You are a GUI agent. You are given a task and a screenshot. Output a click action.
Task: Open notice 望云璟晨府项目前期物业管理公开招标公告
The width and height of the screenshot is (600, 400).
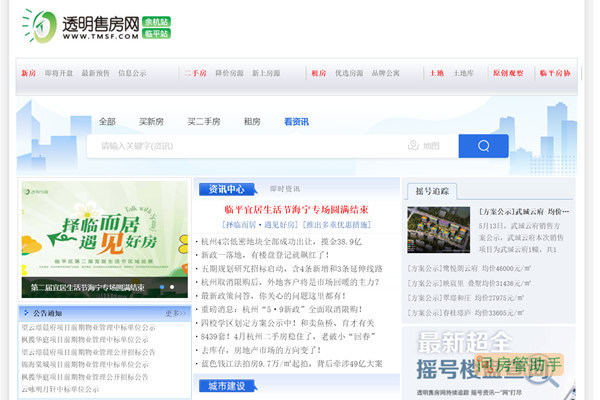click(x=88, y=352)
